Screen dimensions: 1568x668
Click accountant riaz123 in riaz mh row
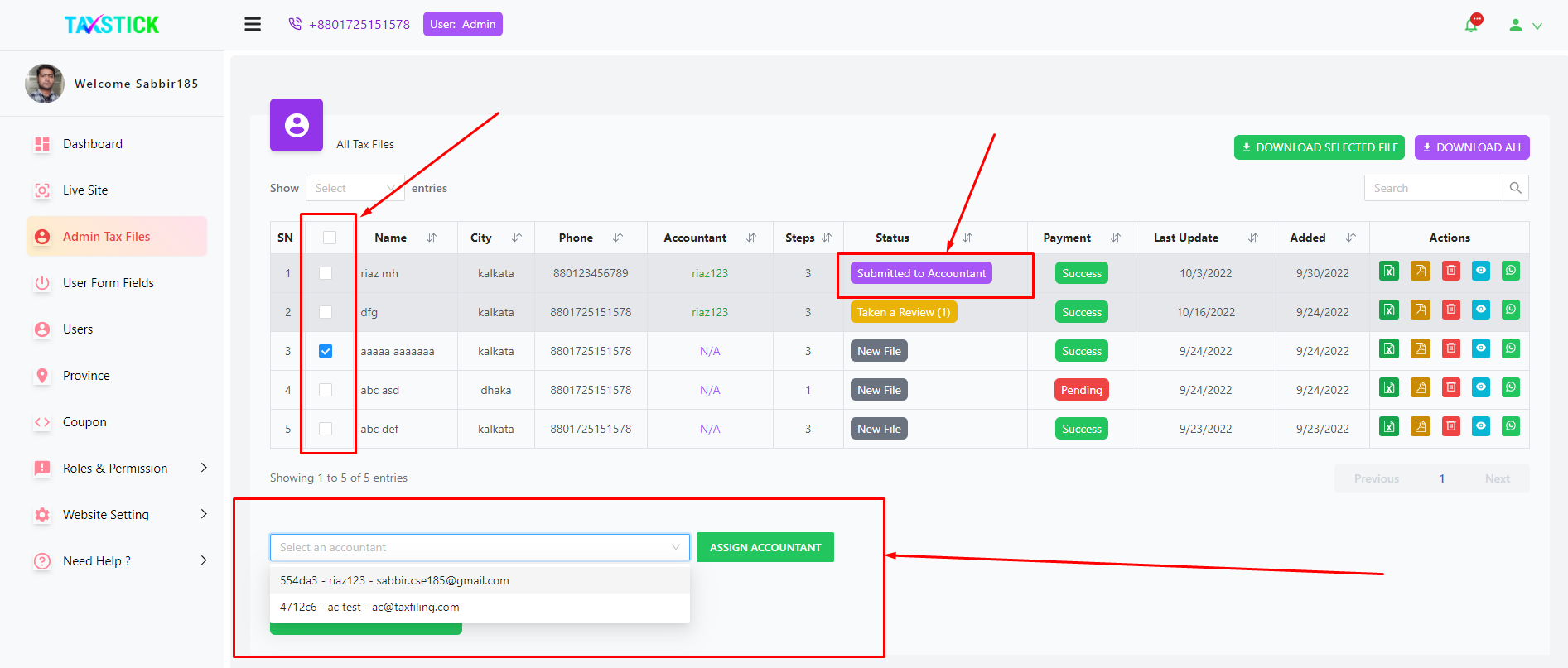pyautogui.click(x=710, y=273)
